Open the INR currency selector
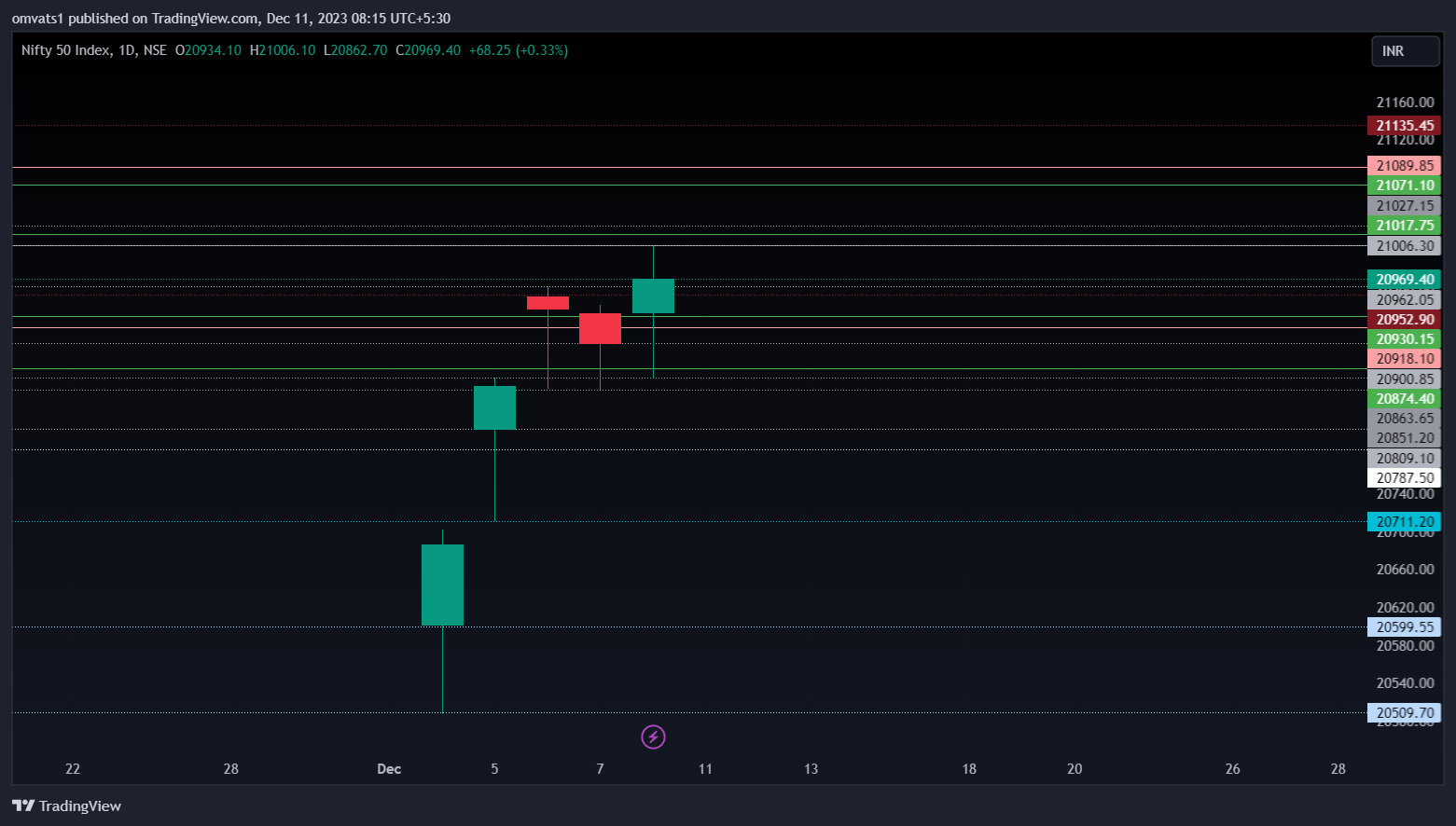This screenshot has width=1456, height=826. (x=1405, y=51)
